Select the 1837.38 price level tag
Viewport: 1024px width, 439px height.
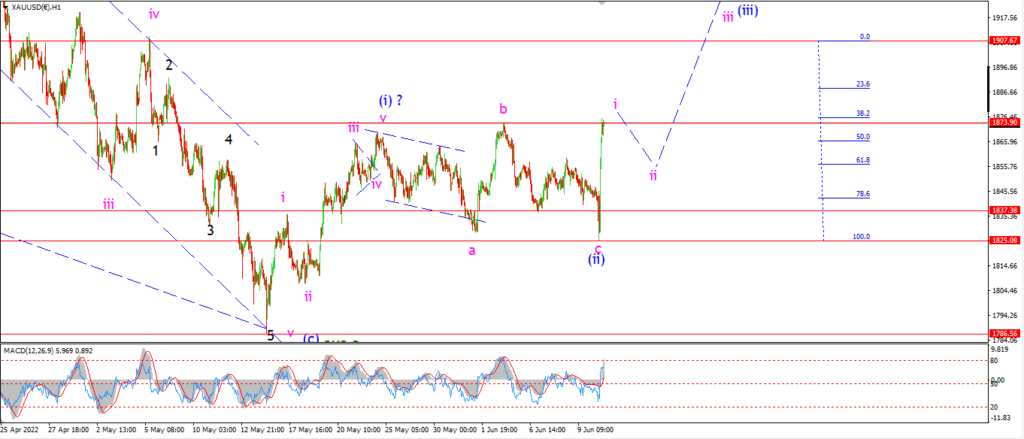click(1006, 210)
